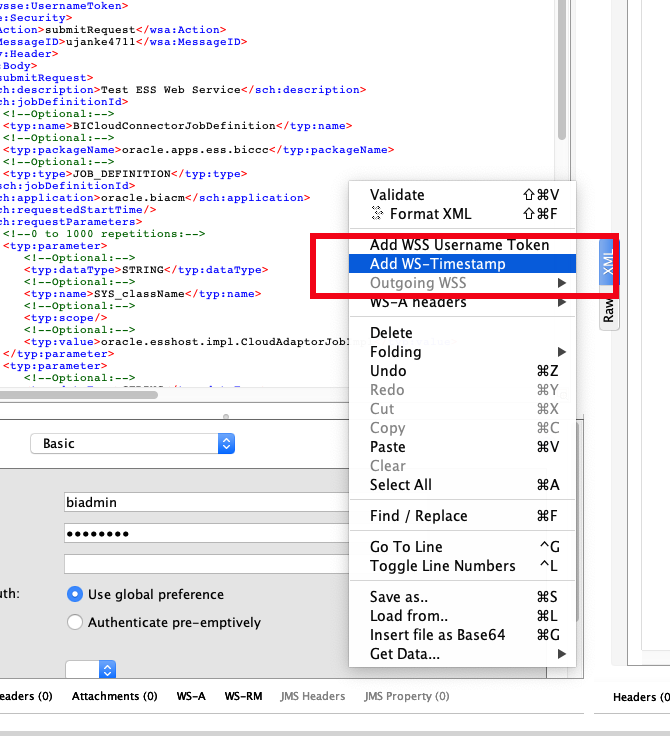670x736 pixels.
Task: Choose Delete from the context menu
Action: pyautogui.click(x=462, y=333)
